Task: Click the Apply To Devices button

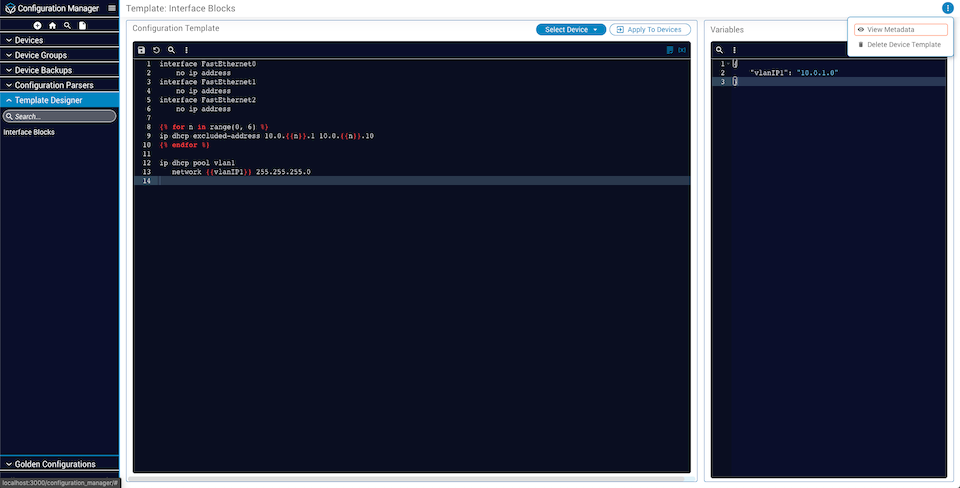Action: coord(649,30)
